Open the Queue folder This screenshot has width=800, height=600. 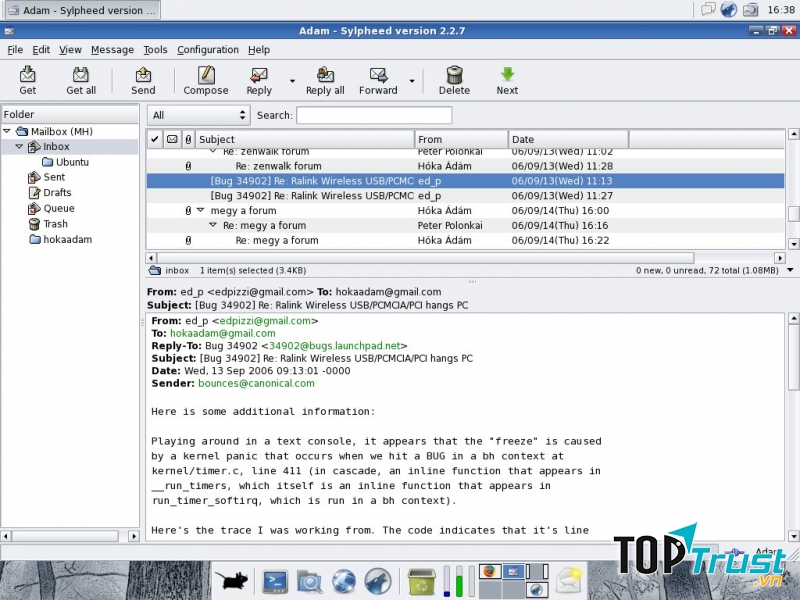coord(59,208)
